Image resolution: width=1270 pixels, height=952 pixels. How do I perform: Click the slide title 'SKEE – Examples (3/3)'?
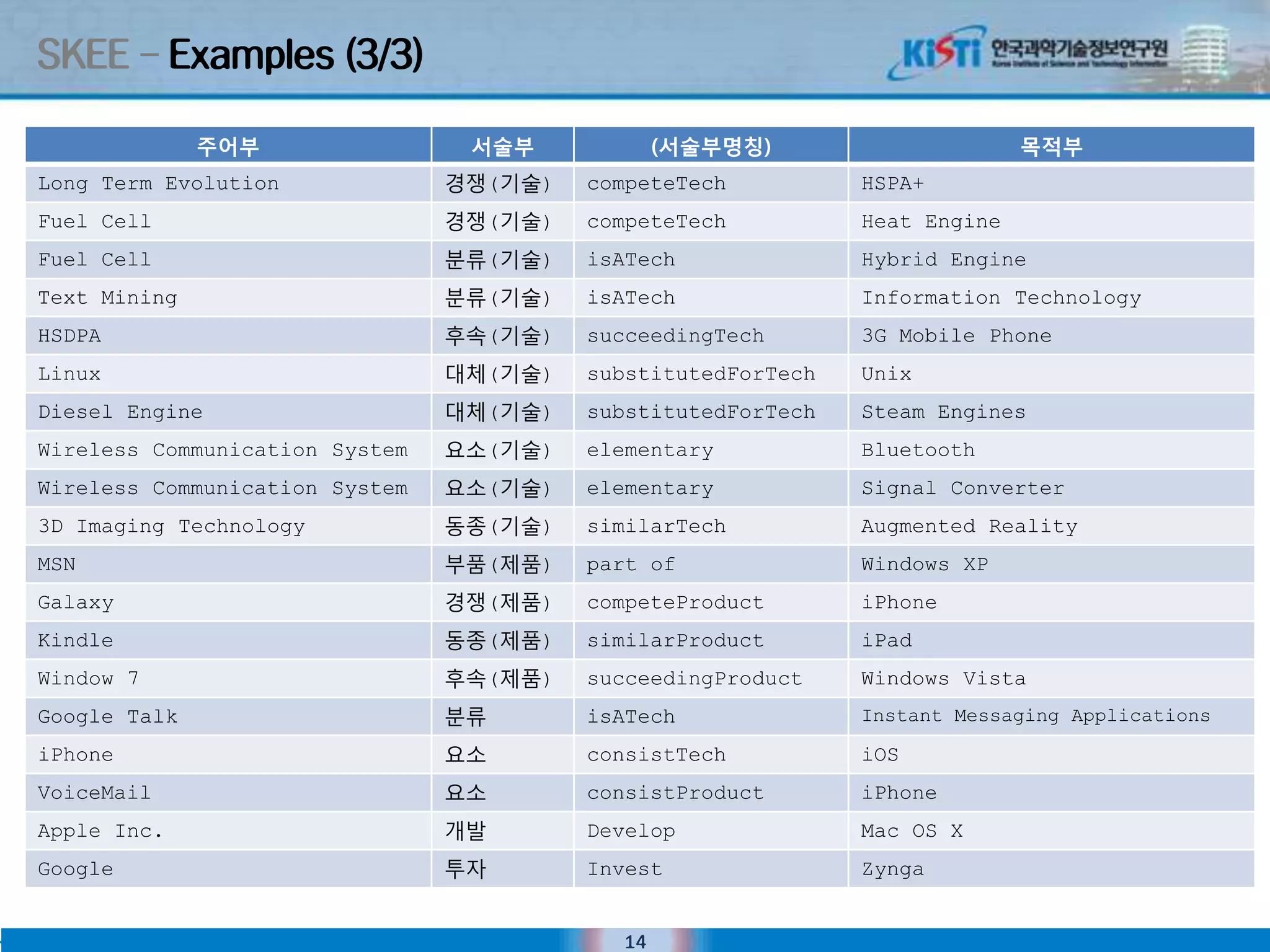click(x=230, y=55)
